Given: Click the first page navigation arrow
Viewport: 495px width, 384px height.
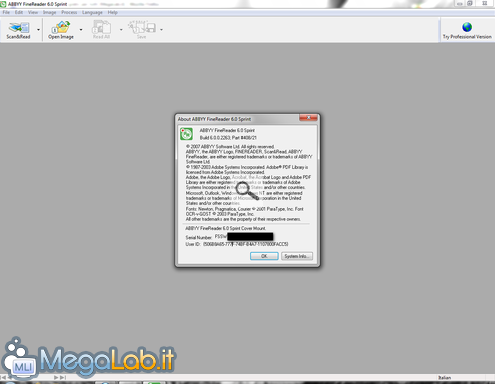Looking at the screenshot, I should point(3,377).
